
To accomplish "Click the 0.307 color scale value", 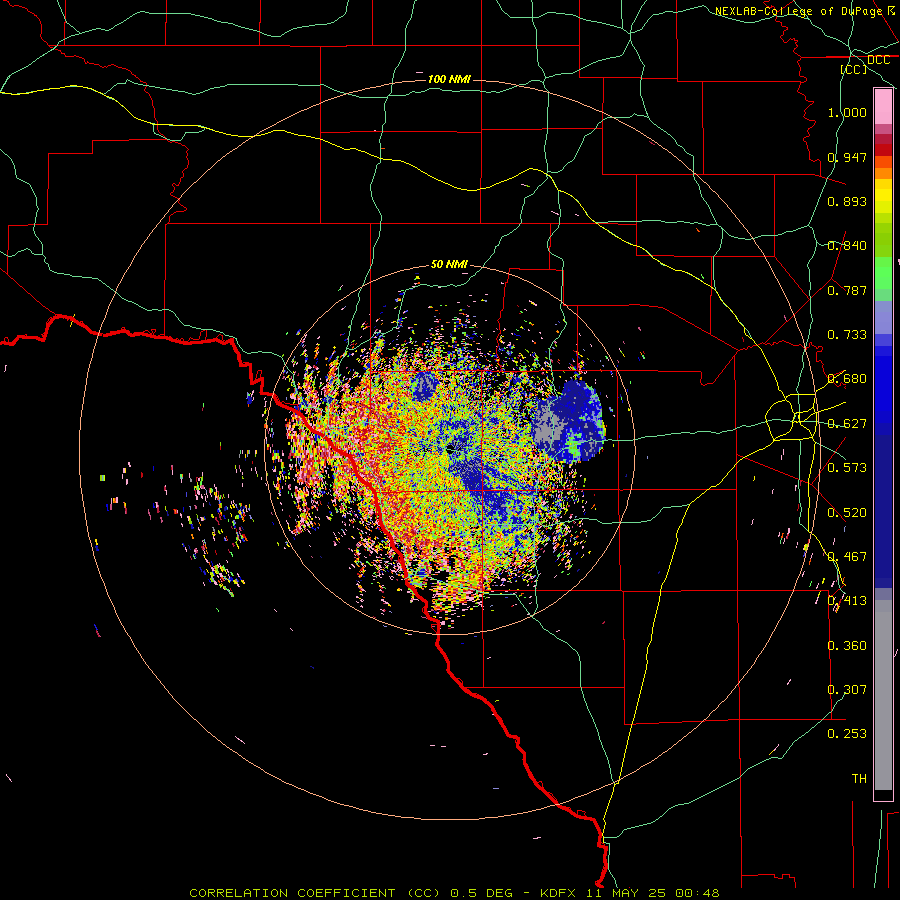I will click(847, 690).
